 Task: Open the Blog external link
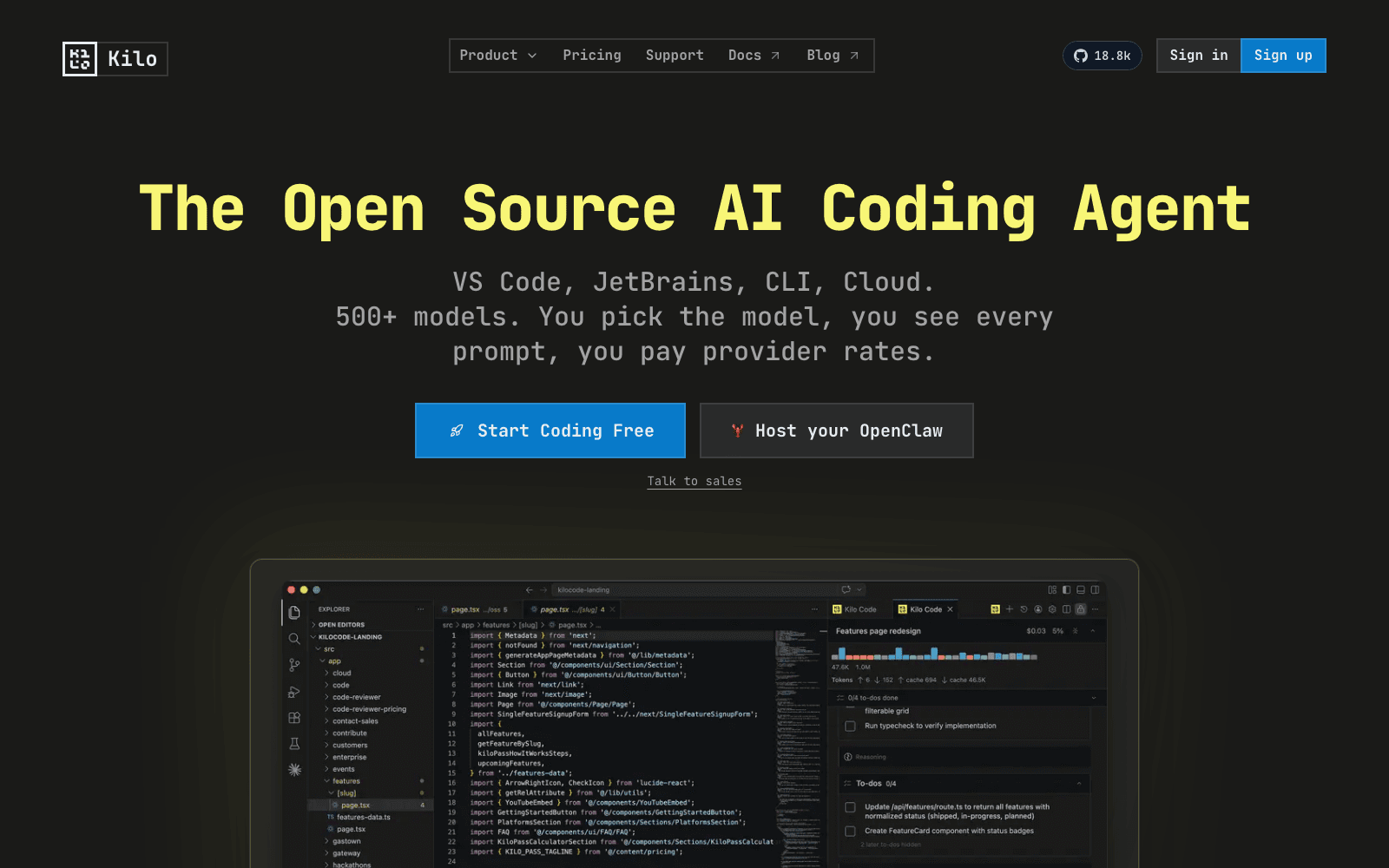click(833, 56)
